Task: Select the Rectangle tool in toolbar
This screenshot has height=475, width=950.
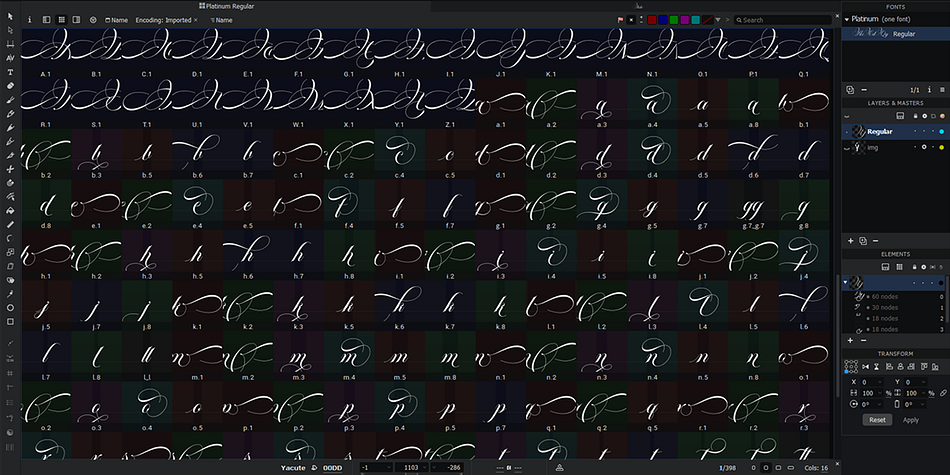Action: (10, 322)
